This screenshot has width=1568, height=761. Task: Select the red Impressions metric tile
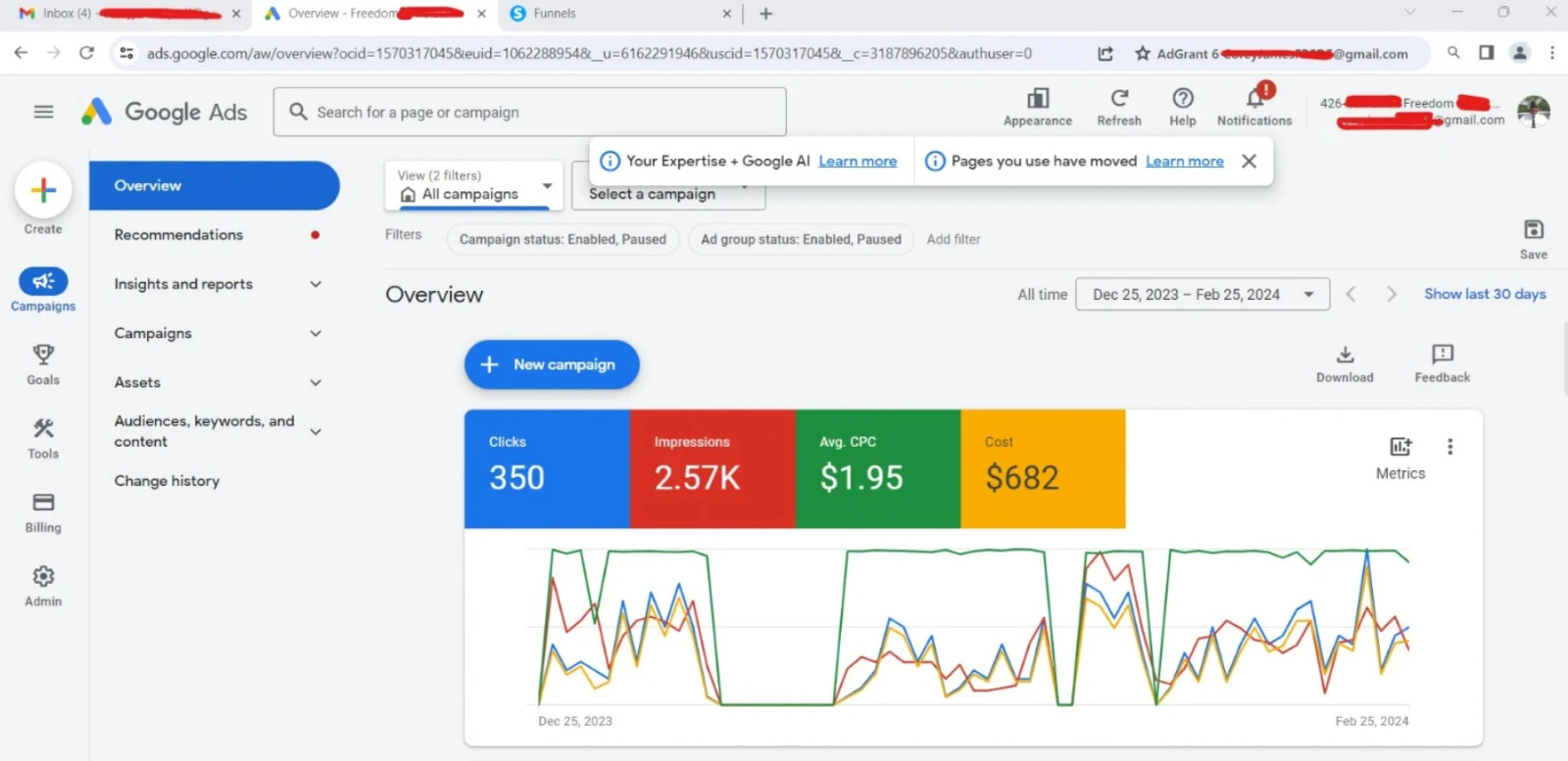click(712, 469)
